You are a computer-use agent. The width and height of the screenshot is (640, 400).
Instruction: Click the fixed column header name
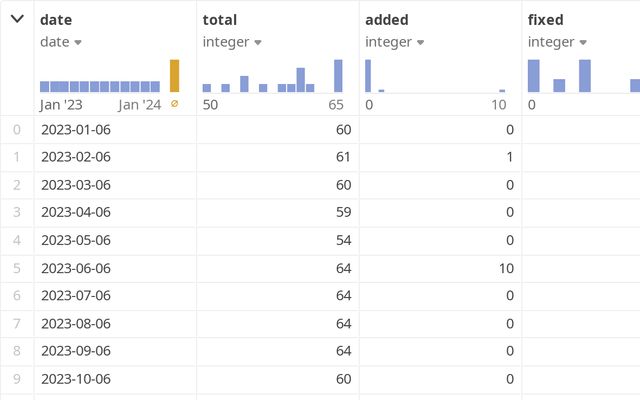tap(546, 19)
